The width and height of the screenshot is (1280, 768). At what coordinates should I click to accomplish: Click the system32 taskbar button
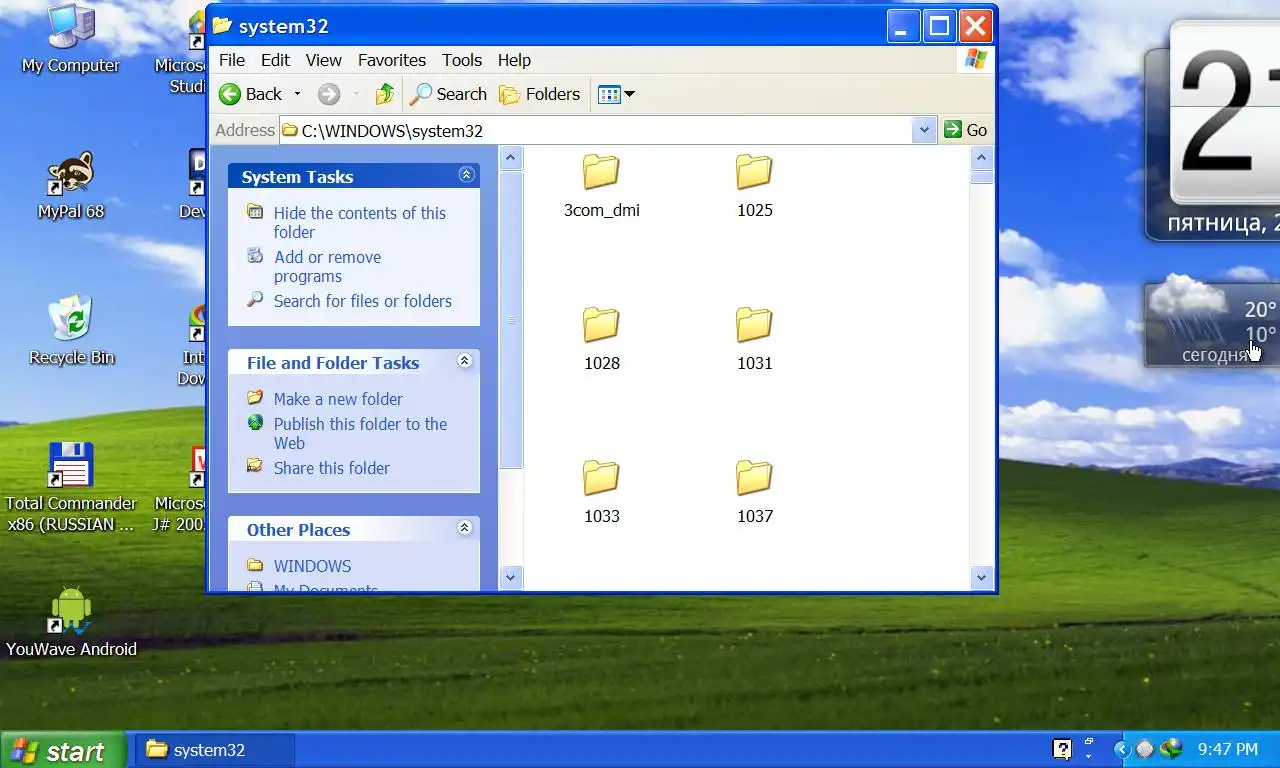214,750
